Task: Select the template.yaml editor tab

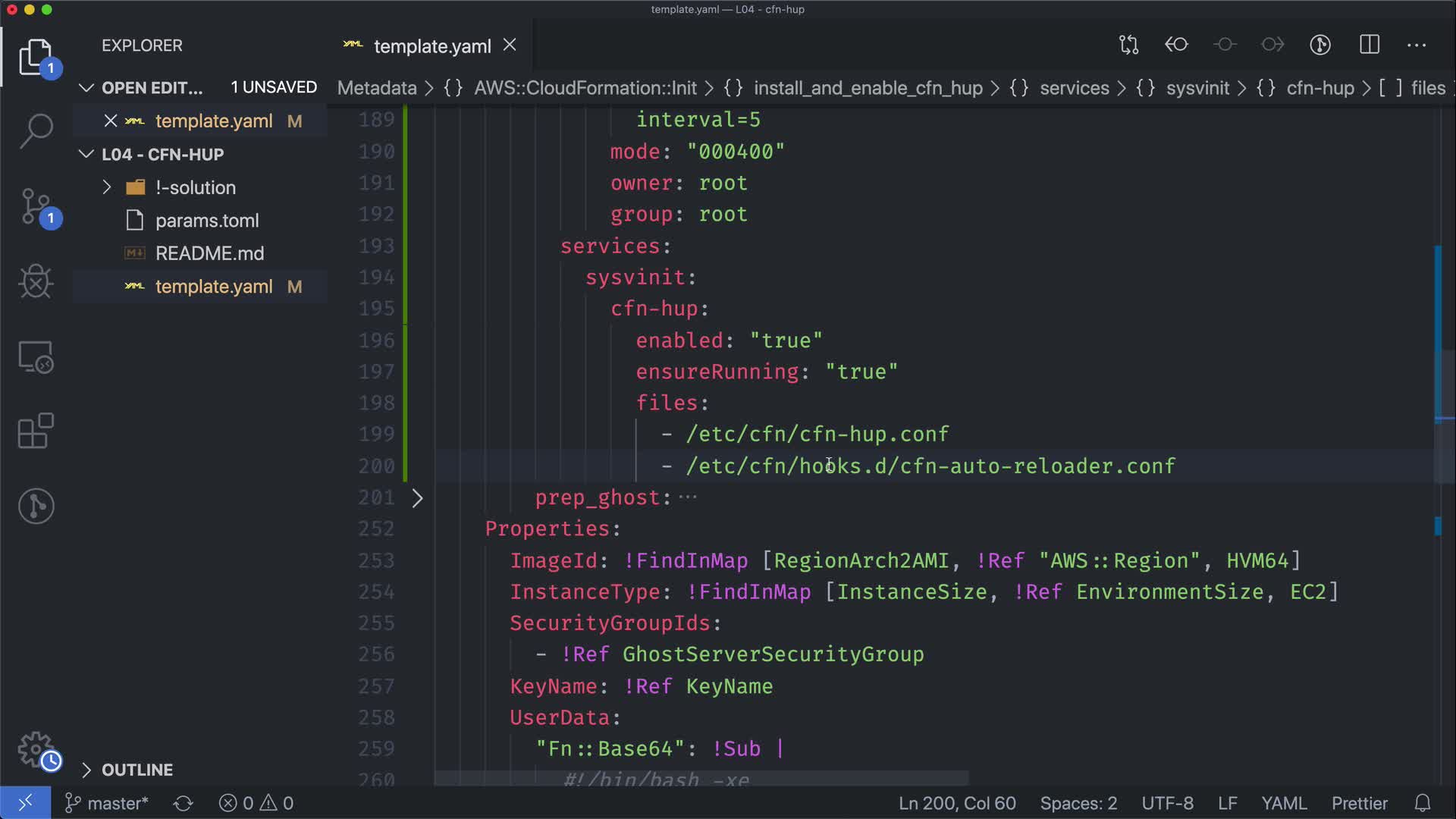Action: pyautogui.click(x=431, y=46)
